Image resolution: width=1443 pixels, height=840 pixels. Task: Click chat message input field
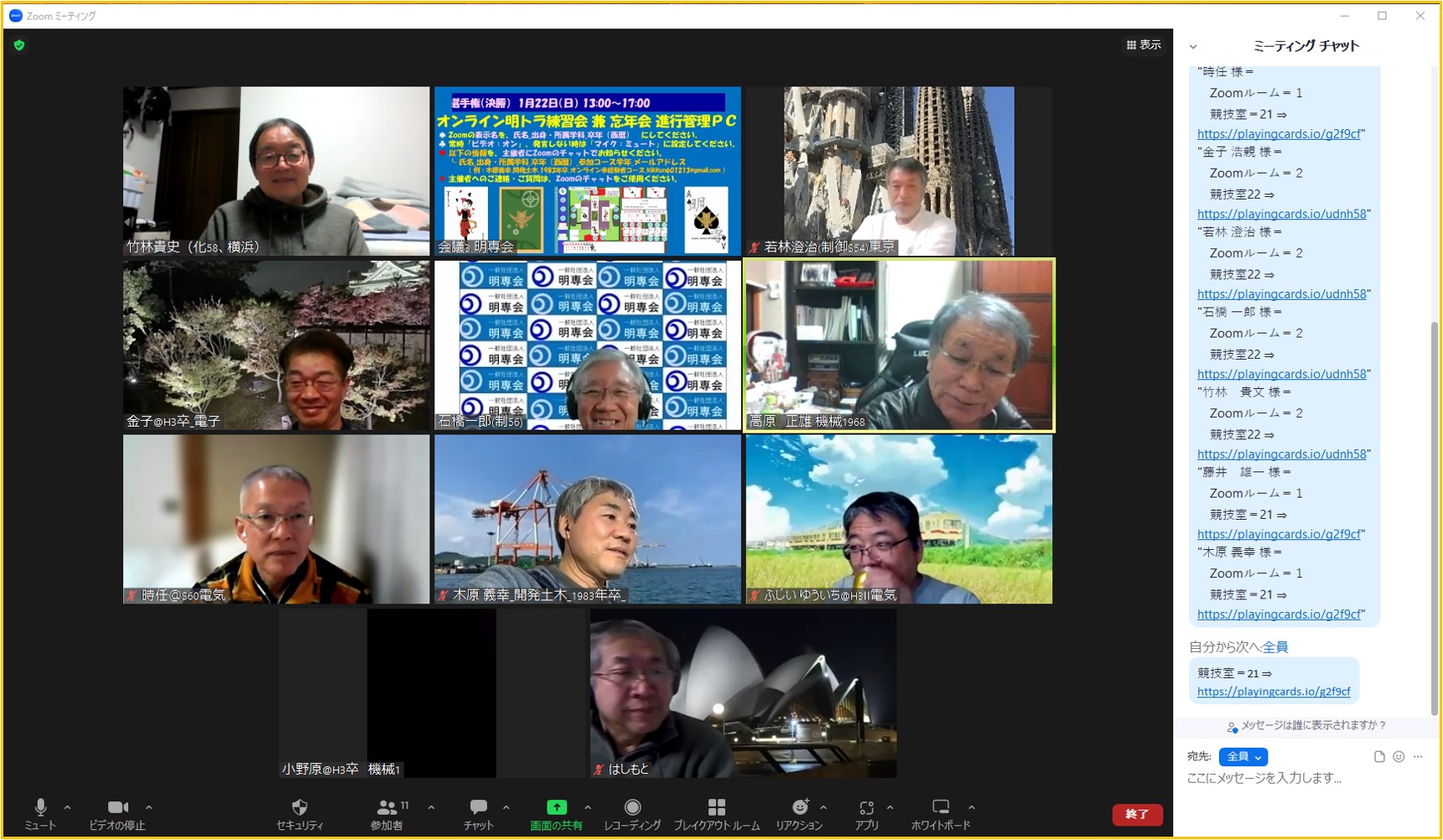coord(1305,778)
